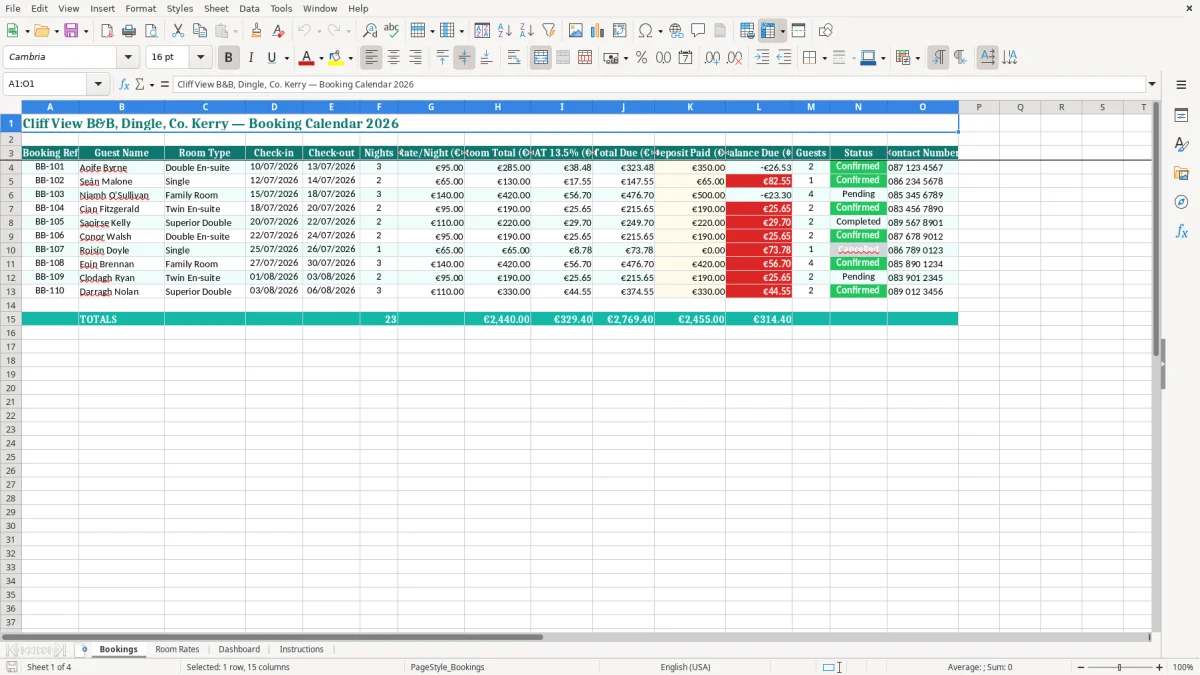Open a file with the folder icon
Image resolution: width=1200 pixels, height=675 pixels.
click(x=41, y=31)
